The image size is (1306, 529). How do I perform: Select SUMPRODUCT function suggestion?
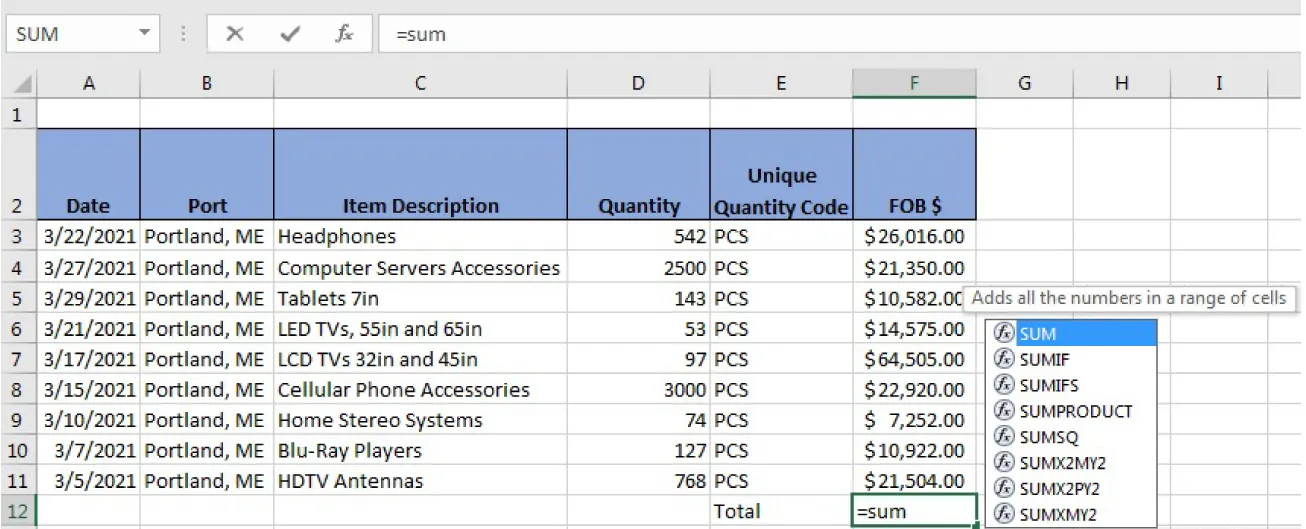(1075, 411)
